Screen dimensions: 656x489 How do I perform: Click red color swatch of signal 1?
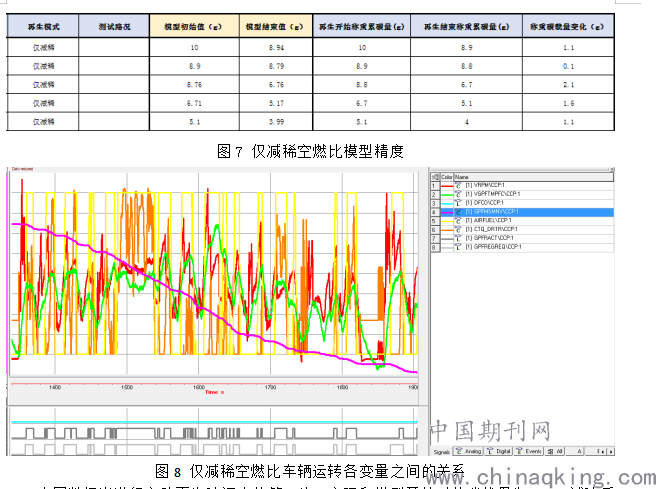coord(446,185)
